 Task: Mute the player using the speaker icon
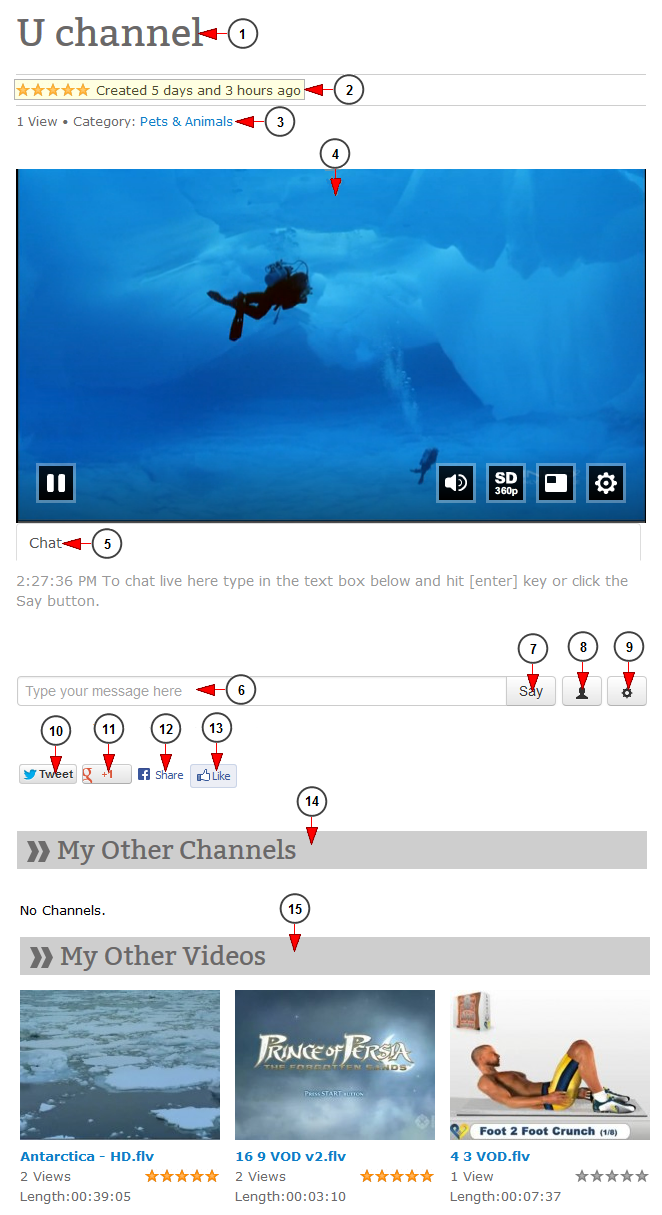click(456, 483)
